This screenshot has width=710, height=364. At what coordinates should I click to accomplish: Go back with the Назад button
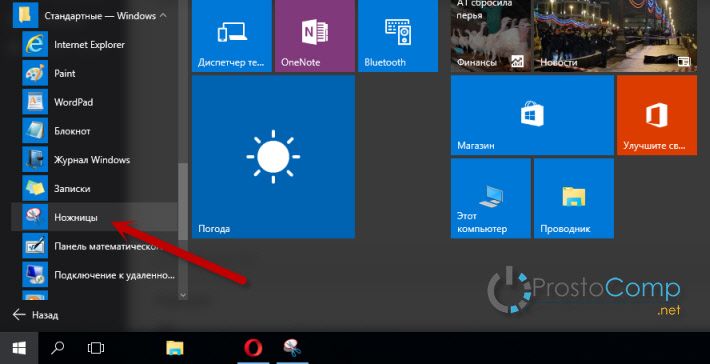click(35, 315)
